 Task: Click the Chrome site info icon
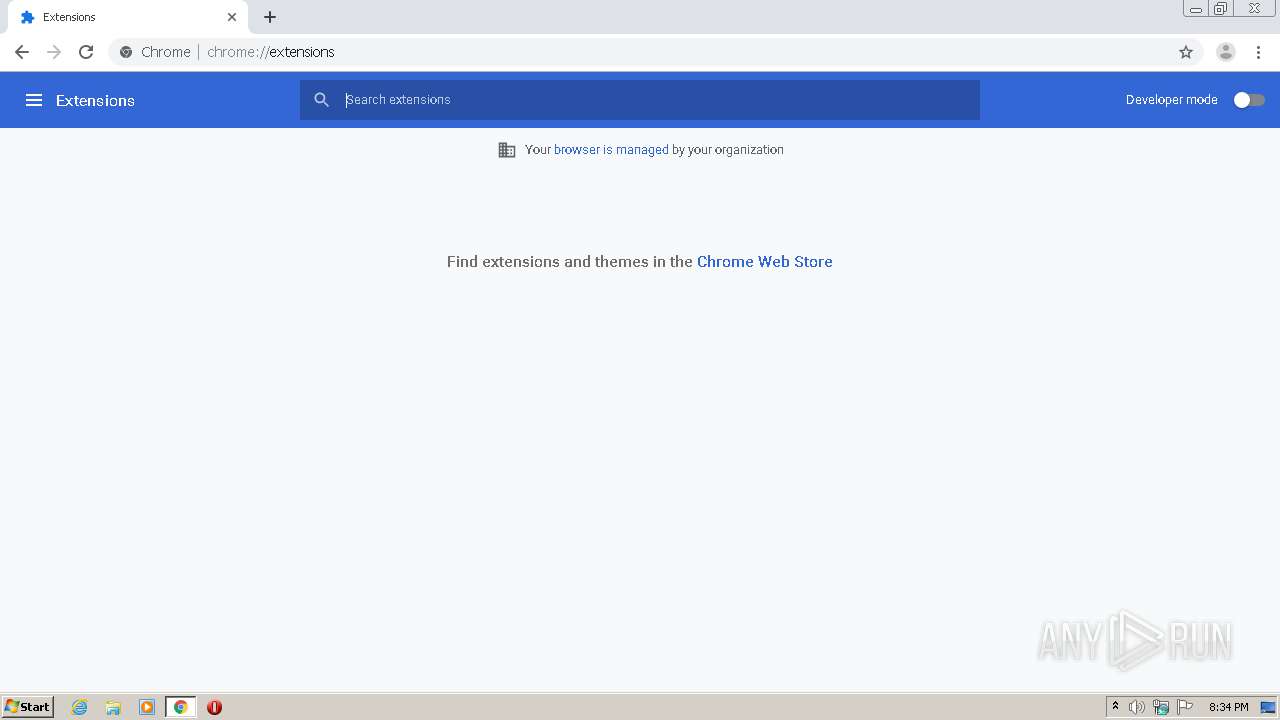[126, 52]
